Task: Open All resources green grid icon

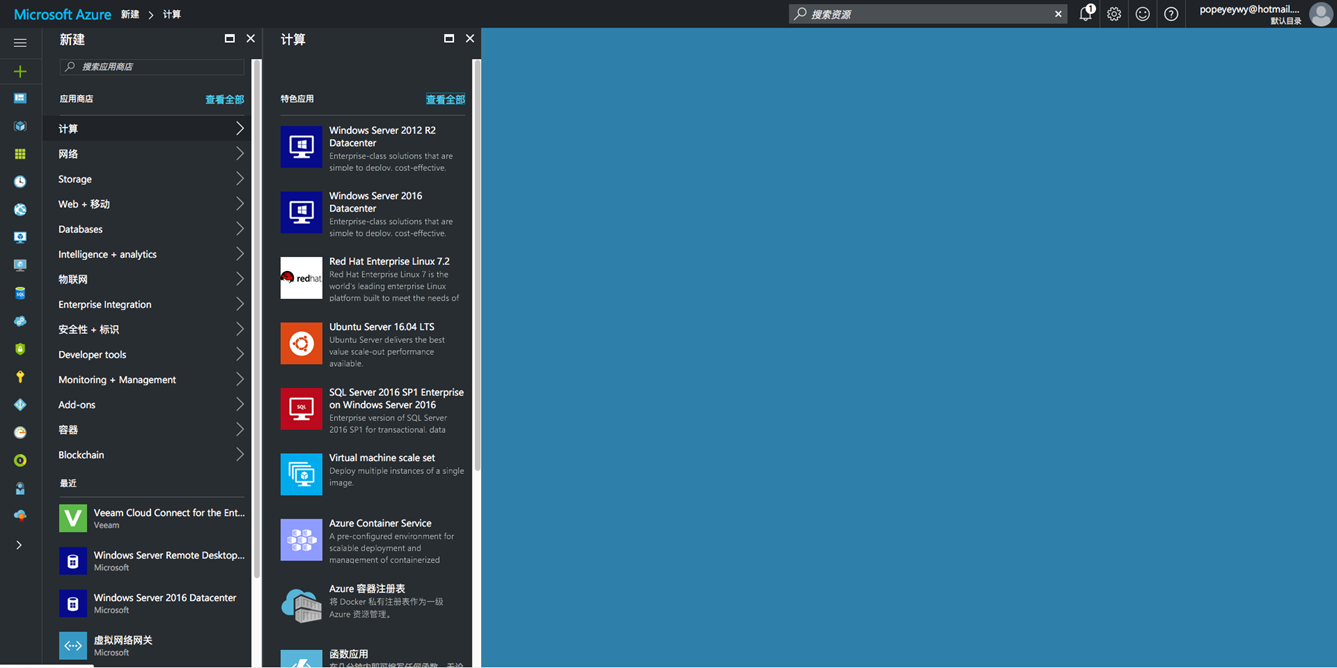Action: coord(20,154)
